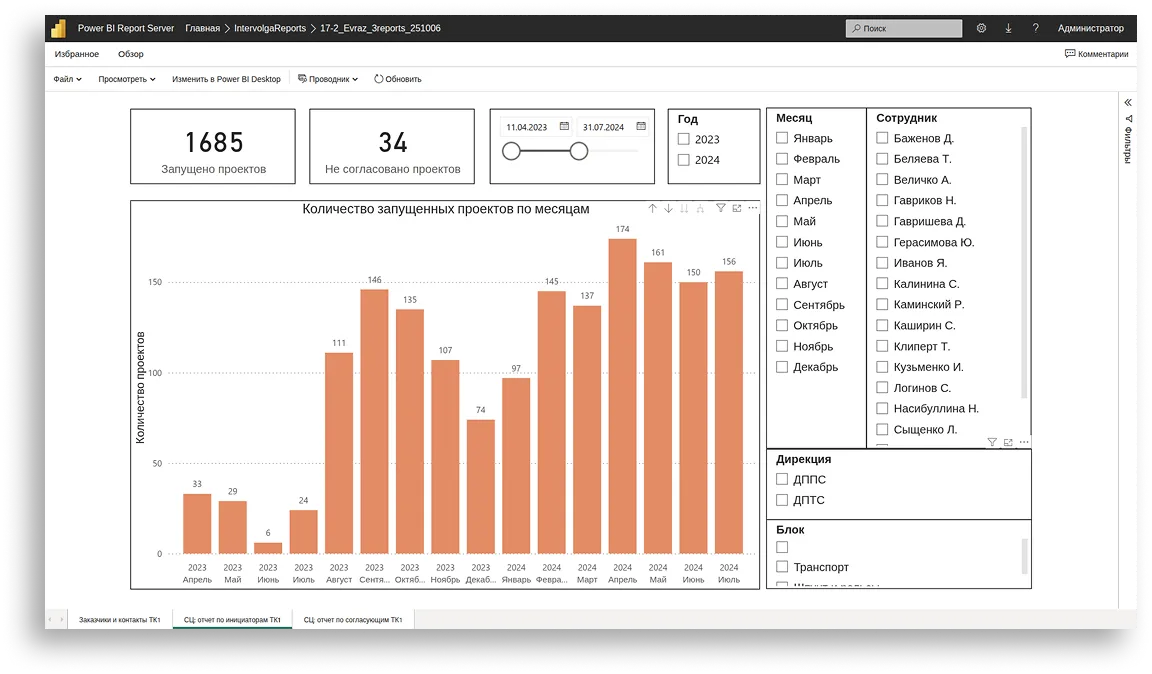The width and height of the screenshot is (1152, 674).
Task: Select the ДППС checkbox under Дирекция
Action: click(782, 479)
